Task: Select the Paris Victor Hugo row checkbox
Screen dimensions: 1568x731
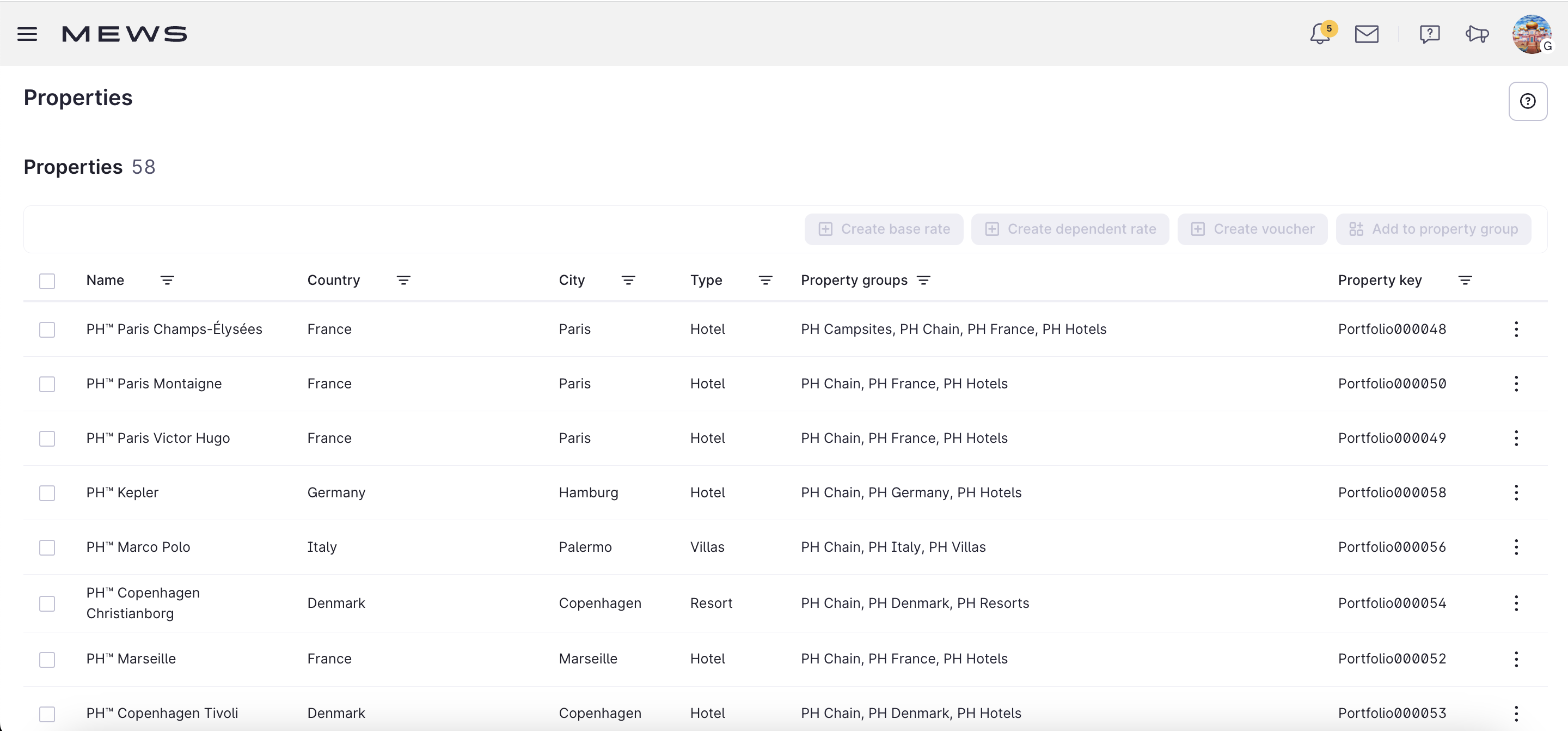Action: [47, 438]
